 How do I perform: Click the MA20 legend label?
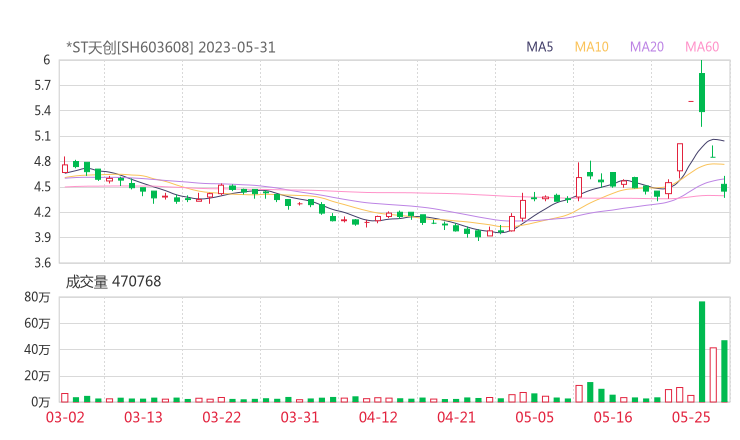pos(647,47)
